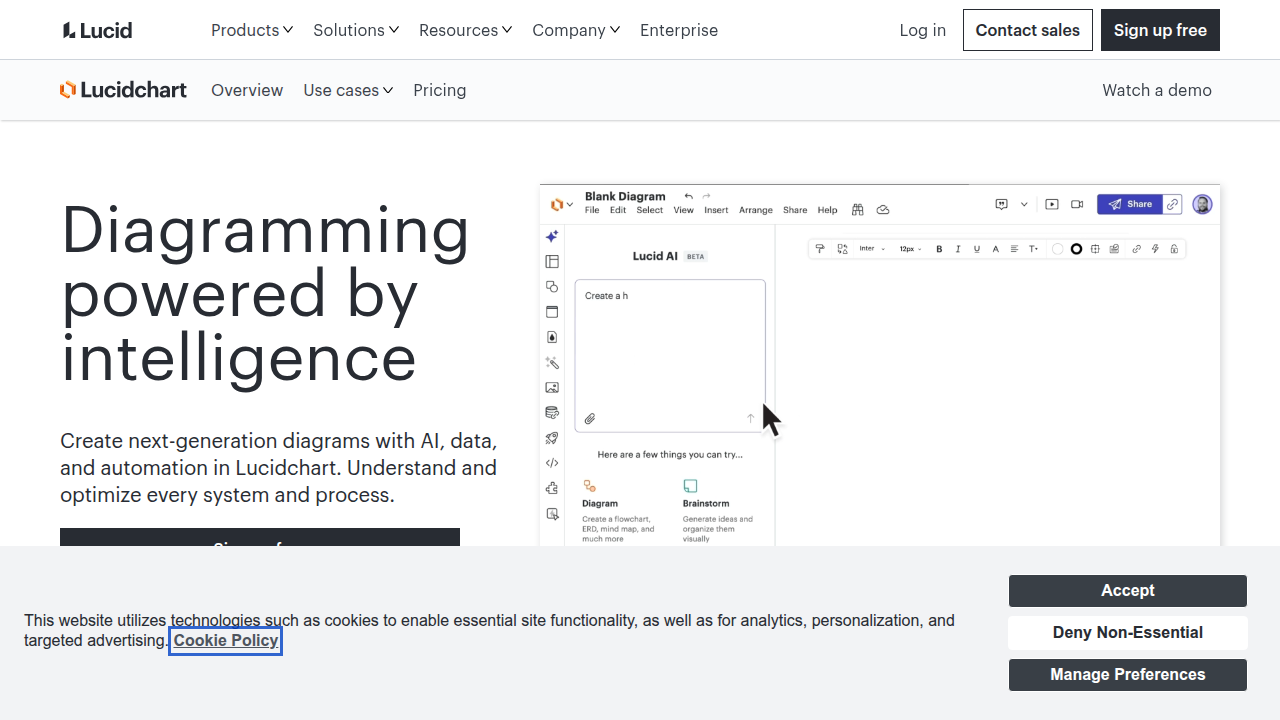Open the code brackets icon in sidebar
This screenshot has height=720, width=1280.
(552, 463)
